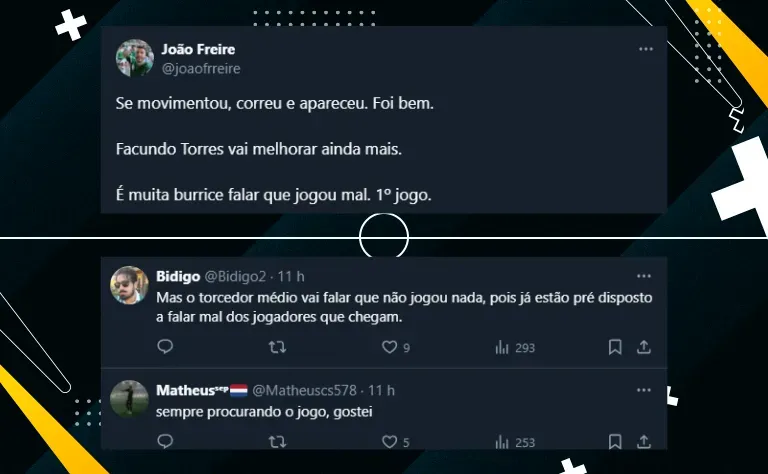
Task: Bookmark Bidigo's tweet
Action: pyautogui.click(x=615, y=347)
